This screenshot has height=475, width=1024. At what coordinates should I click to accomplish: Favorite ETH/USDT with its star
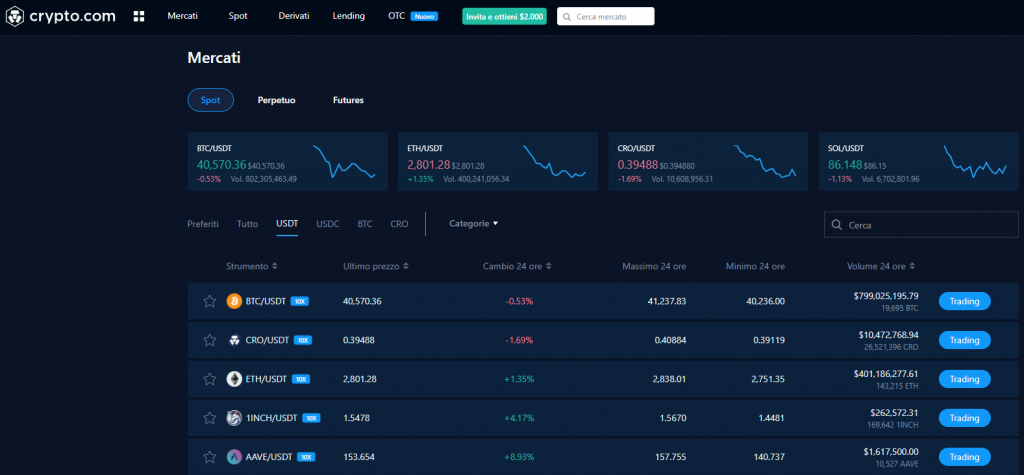[210, 379]
